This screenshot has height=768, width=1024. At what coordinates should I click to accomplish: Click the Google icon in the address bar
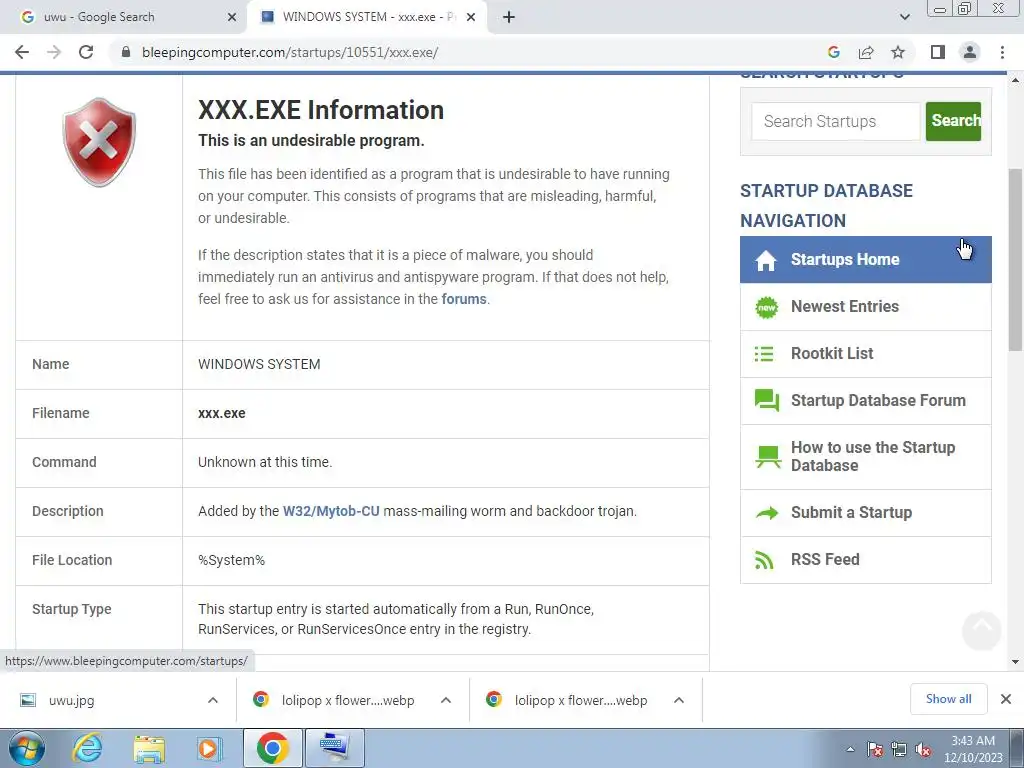click(833, 52)
